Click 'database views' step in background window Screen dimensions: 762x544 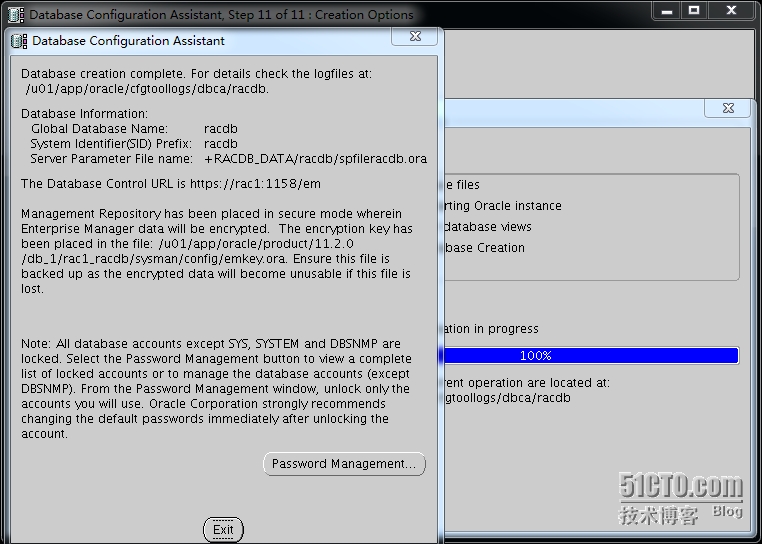(488, 227)
